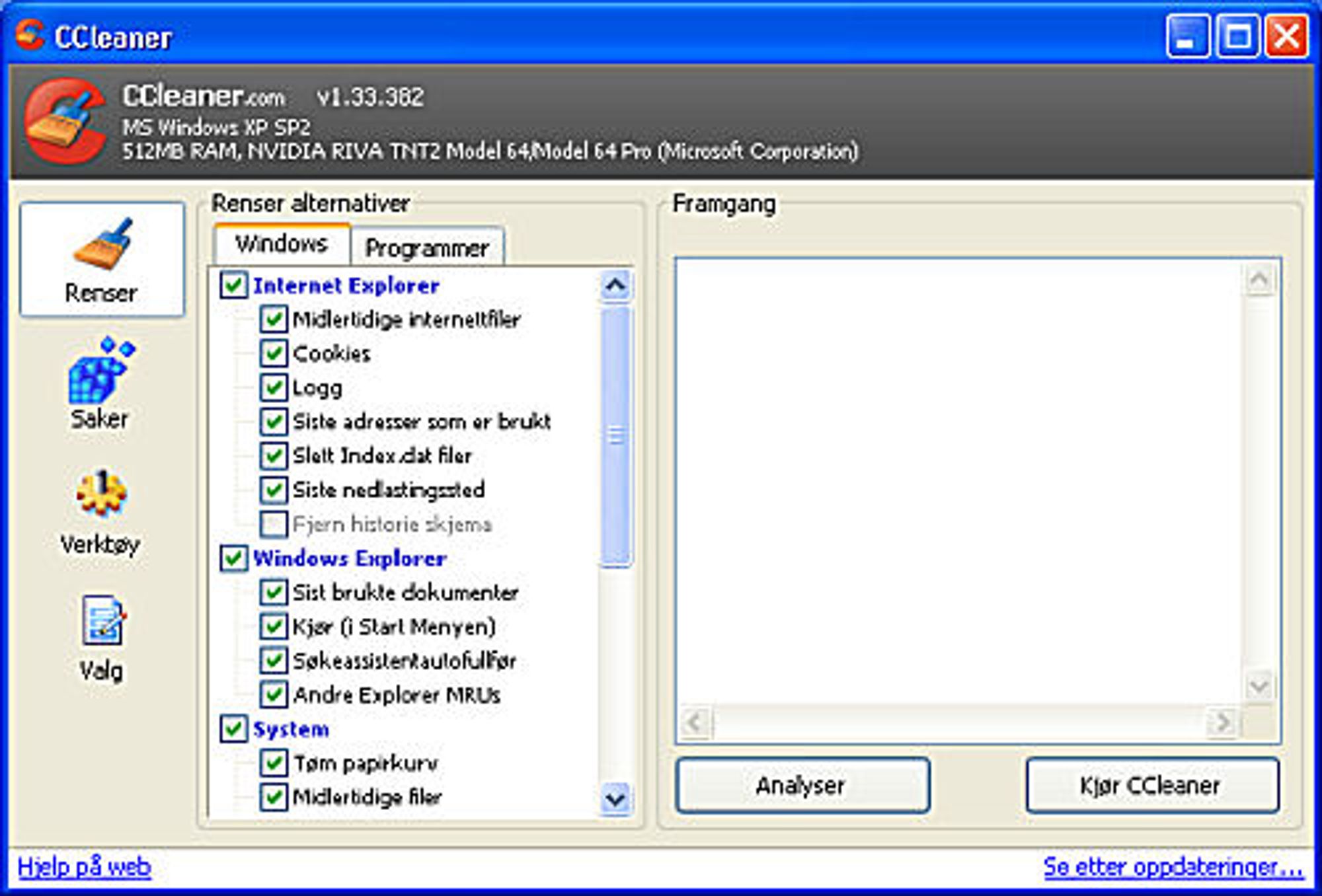Uncheck Kjør (i Start Menyen)
Screen dimensions: 1322x896
pyautogui.click(x=274, y=626)
